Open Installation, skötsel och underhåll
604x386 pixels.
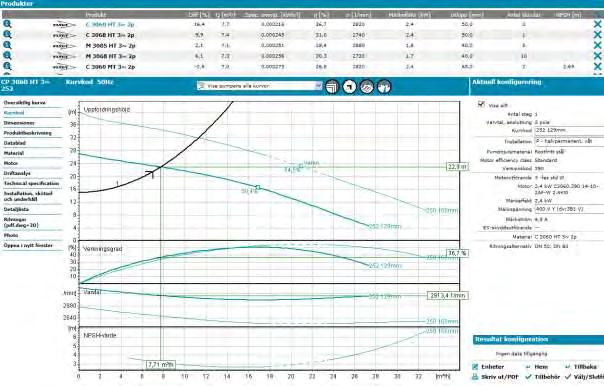[28, 196]
